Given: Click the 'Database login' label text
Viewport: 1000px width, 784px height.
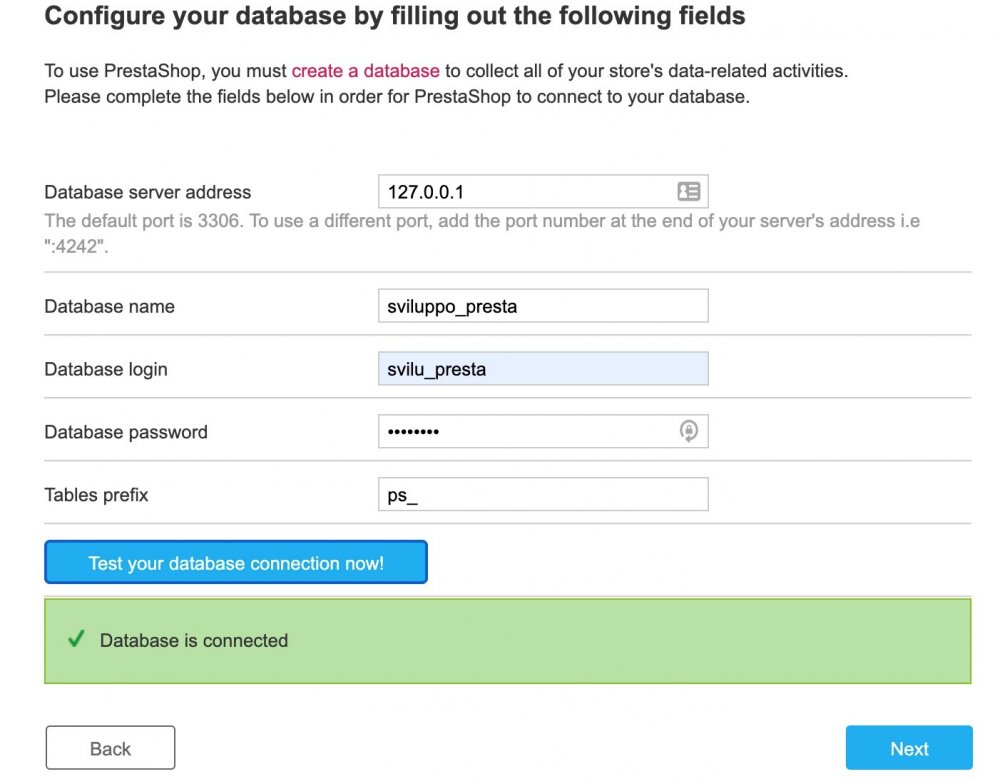Looking at the screenshot, I should pos(106,369).
